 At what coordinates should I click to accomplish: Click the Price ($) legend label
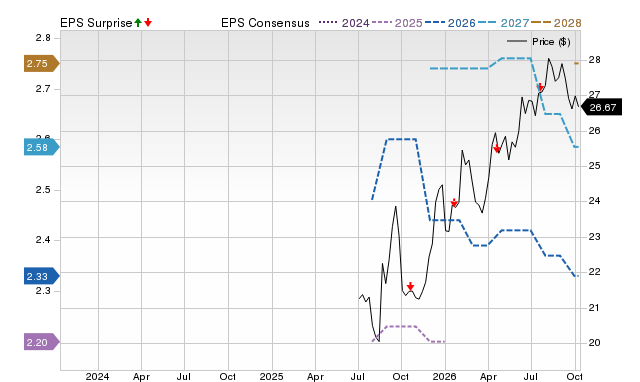tap(551, 42)
